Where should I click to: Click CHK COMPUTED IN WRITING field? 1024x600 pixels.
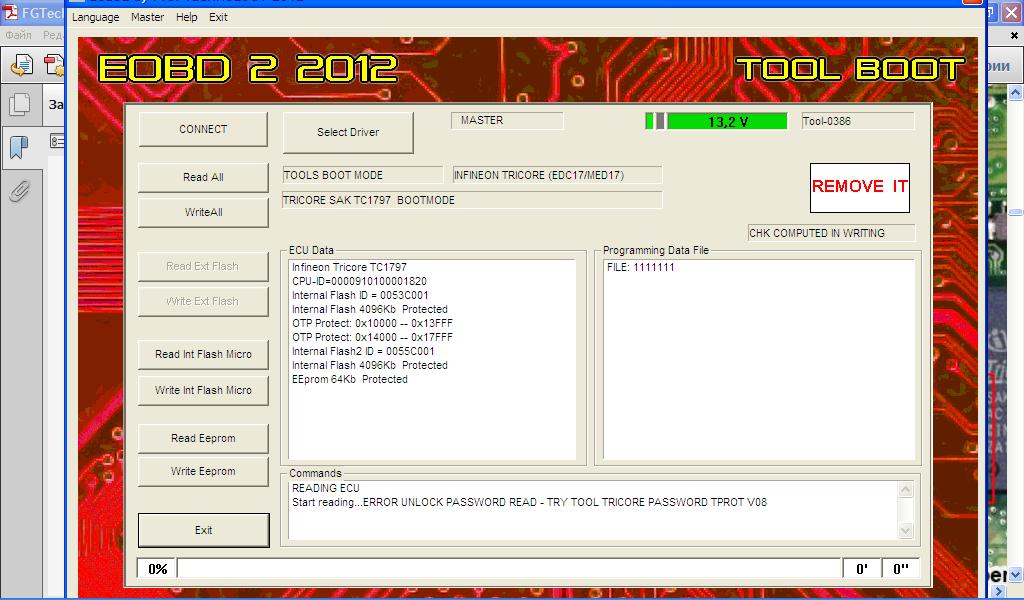(831, 233)
